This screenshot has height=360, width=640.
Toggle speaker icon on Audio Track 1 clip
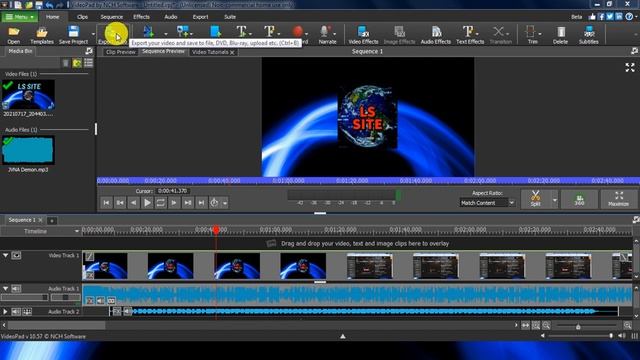pos(100,301)
